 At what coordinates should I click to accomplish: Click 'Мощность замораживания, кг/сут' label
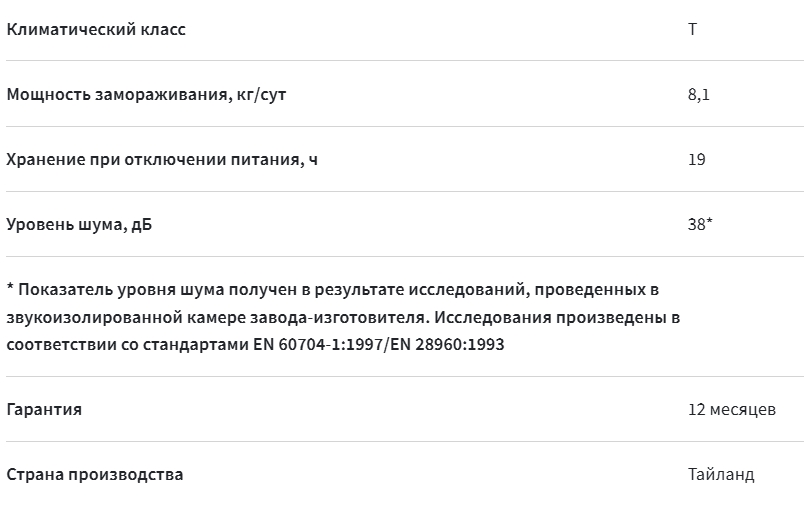146,95
